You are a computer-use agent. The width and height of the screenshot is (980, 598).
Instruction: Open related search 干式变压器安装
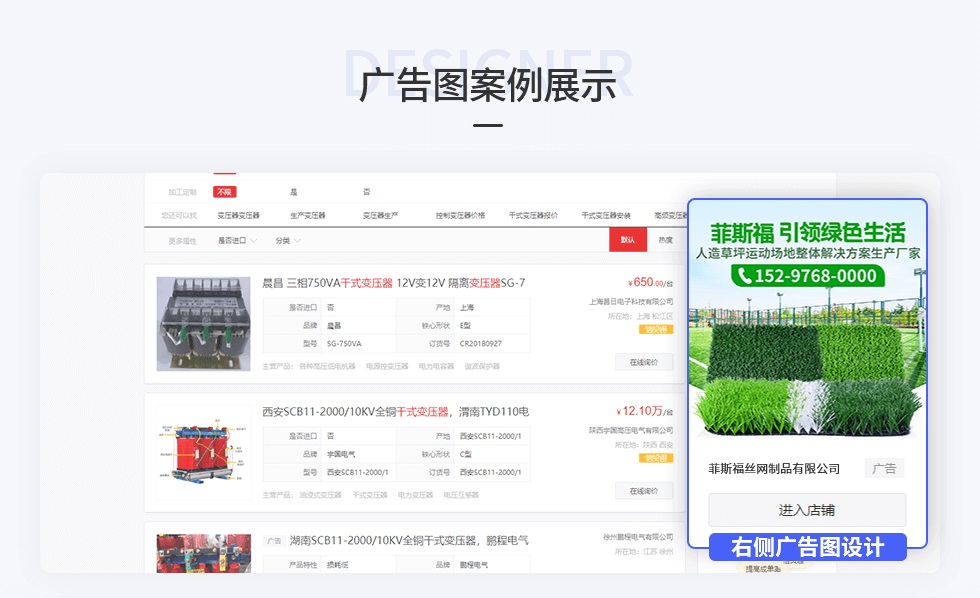pyautogui.click(x=606, y=216)
